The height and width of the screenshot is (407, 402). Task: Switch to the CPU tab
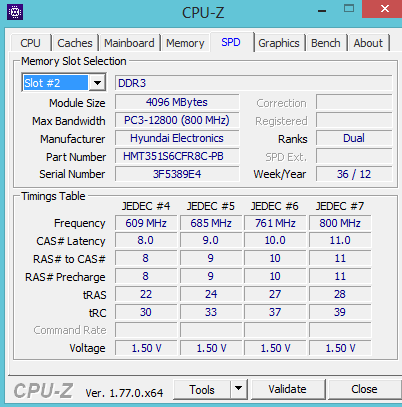[30, 43]
